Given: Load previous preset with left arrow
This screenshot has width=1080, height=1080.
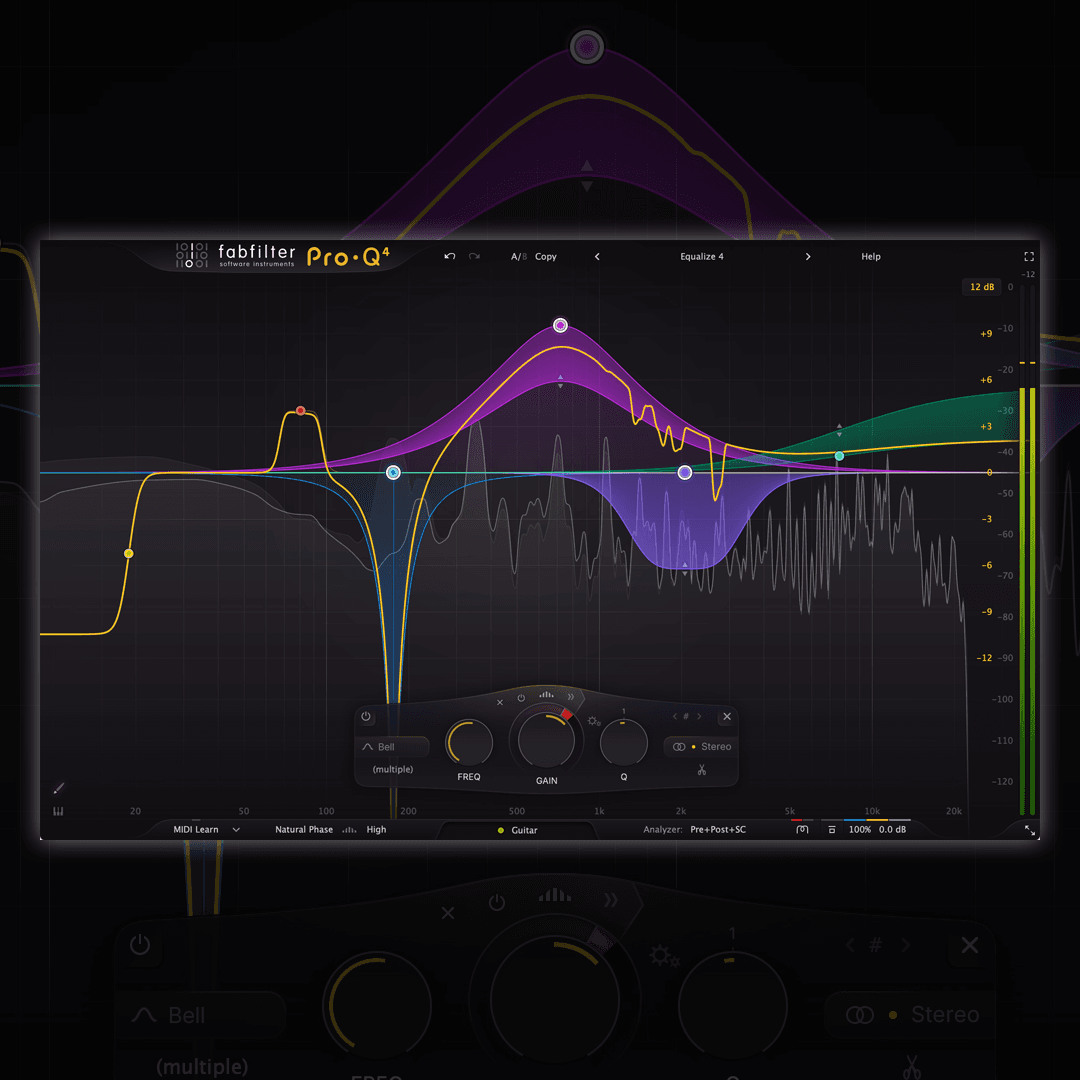Looking at the screenshot, I should click(597, 256).
